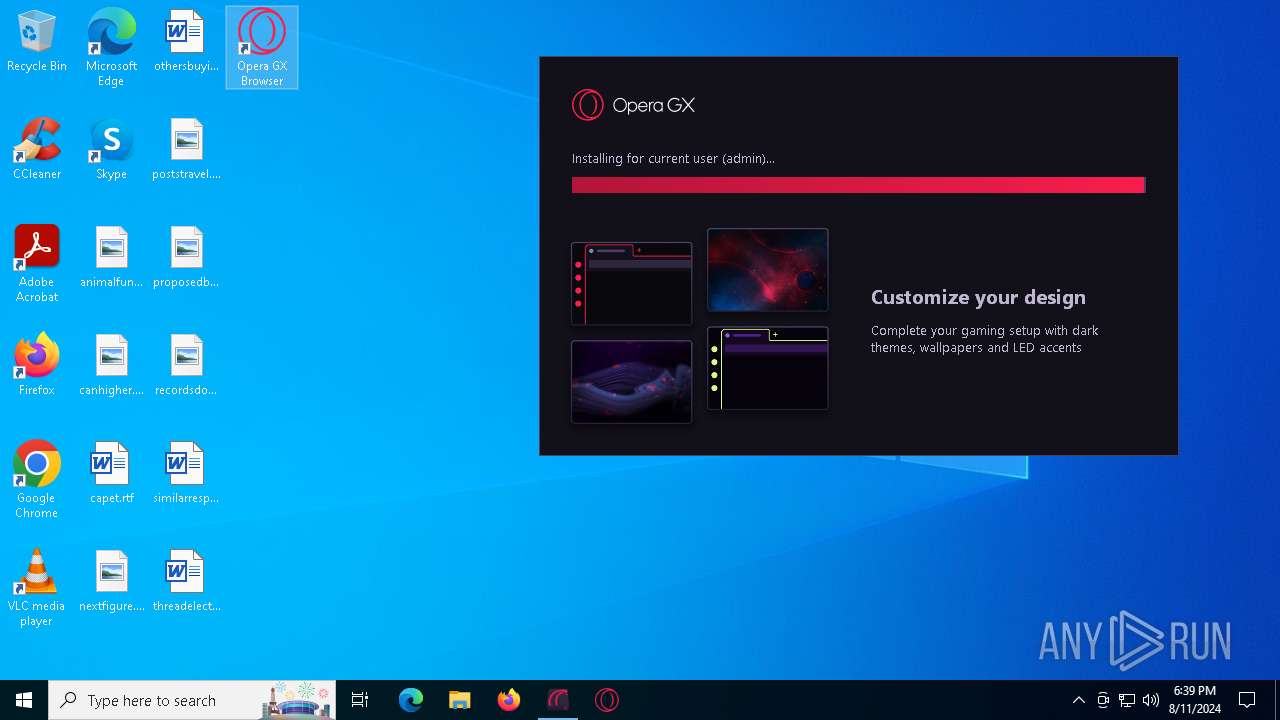Select the similarresp... Word document icon
This screenshot has width=1280, height=720.
click(186, 474)
